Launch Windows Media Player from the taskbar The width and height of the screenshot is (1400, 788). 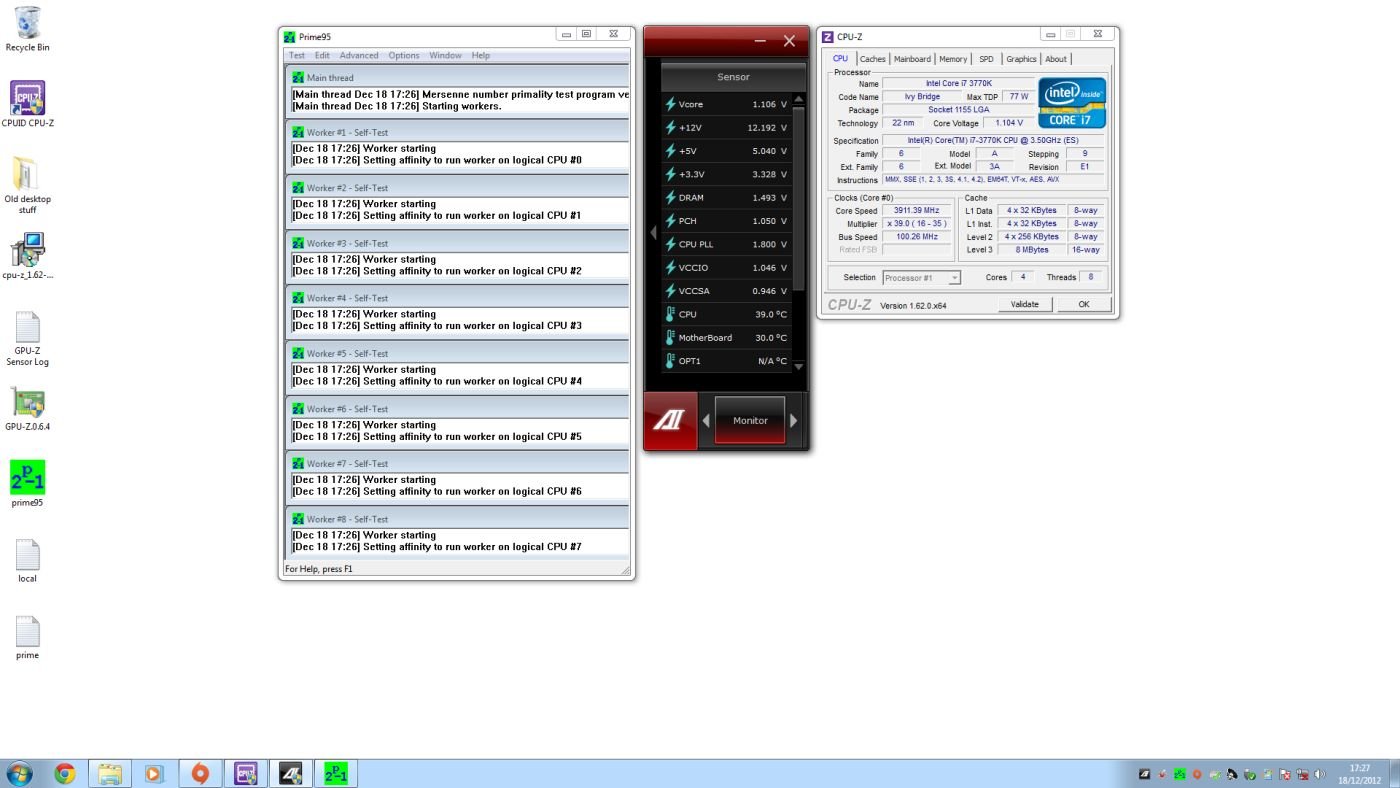[154, 773]
